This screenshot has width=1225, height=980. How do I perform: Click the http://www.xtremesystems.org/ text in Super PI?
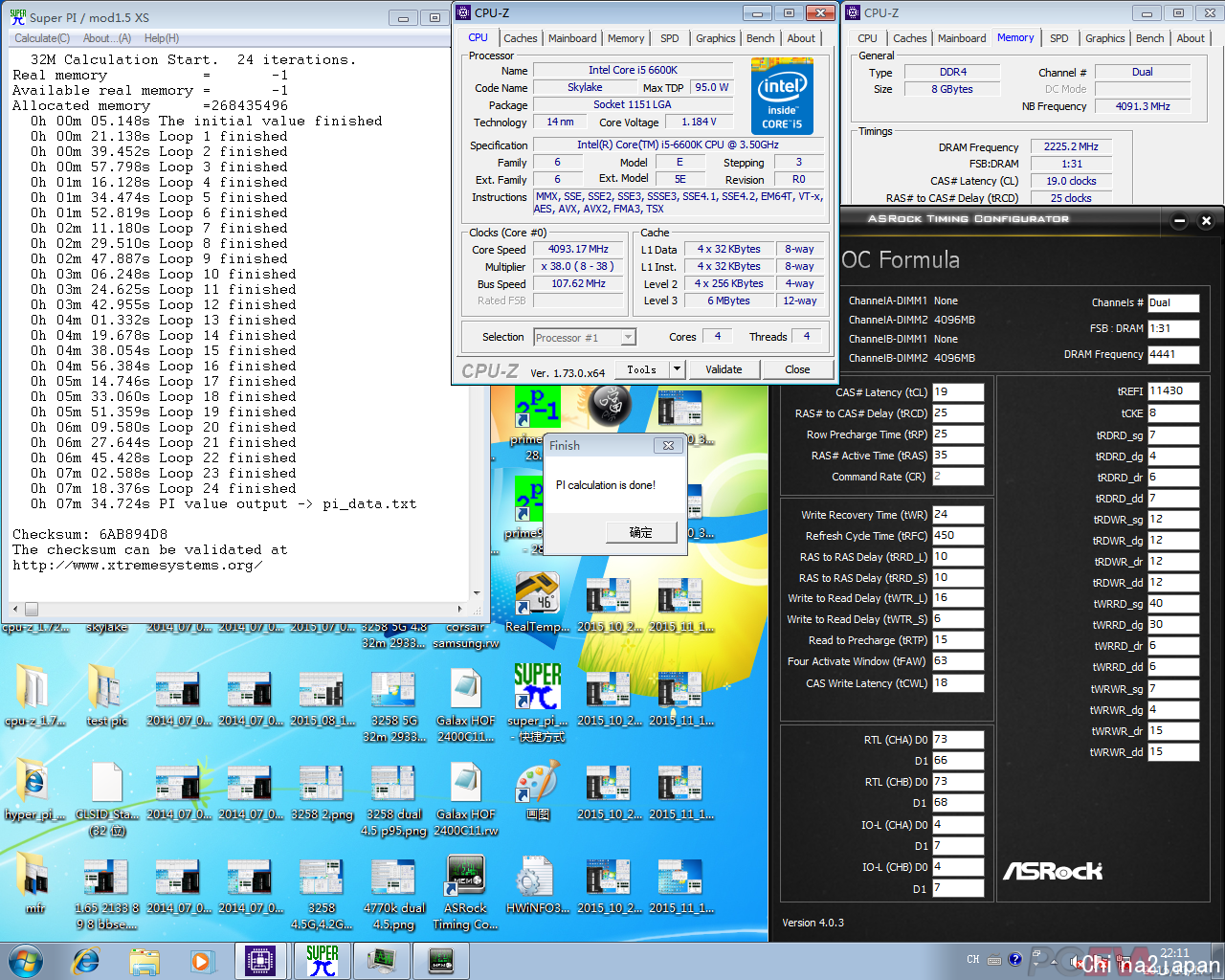pyautogui.click(x=137, y=565)
